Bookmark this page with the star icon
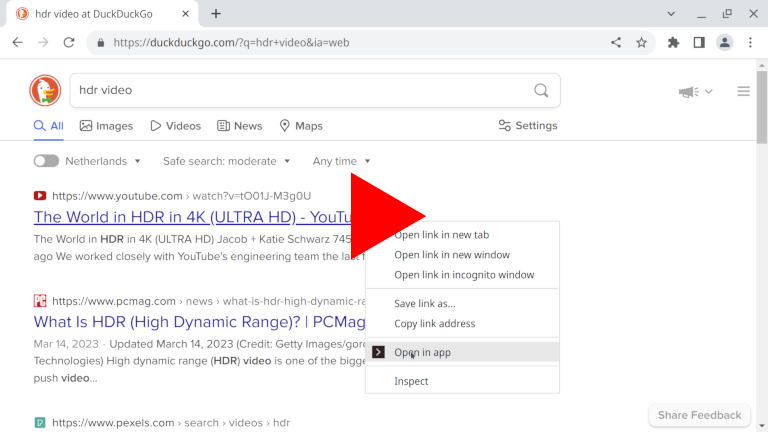Viewport: 768px width, 432px height. [x=642, y=43]
